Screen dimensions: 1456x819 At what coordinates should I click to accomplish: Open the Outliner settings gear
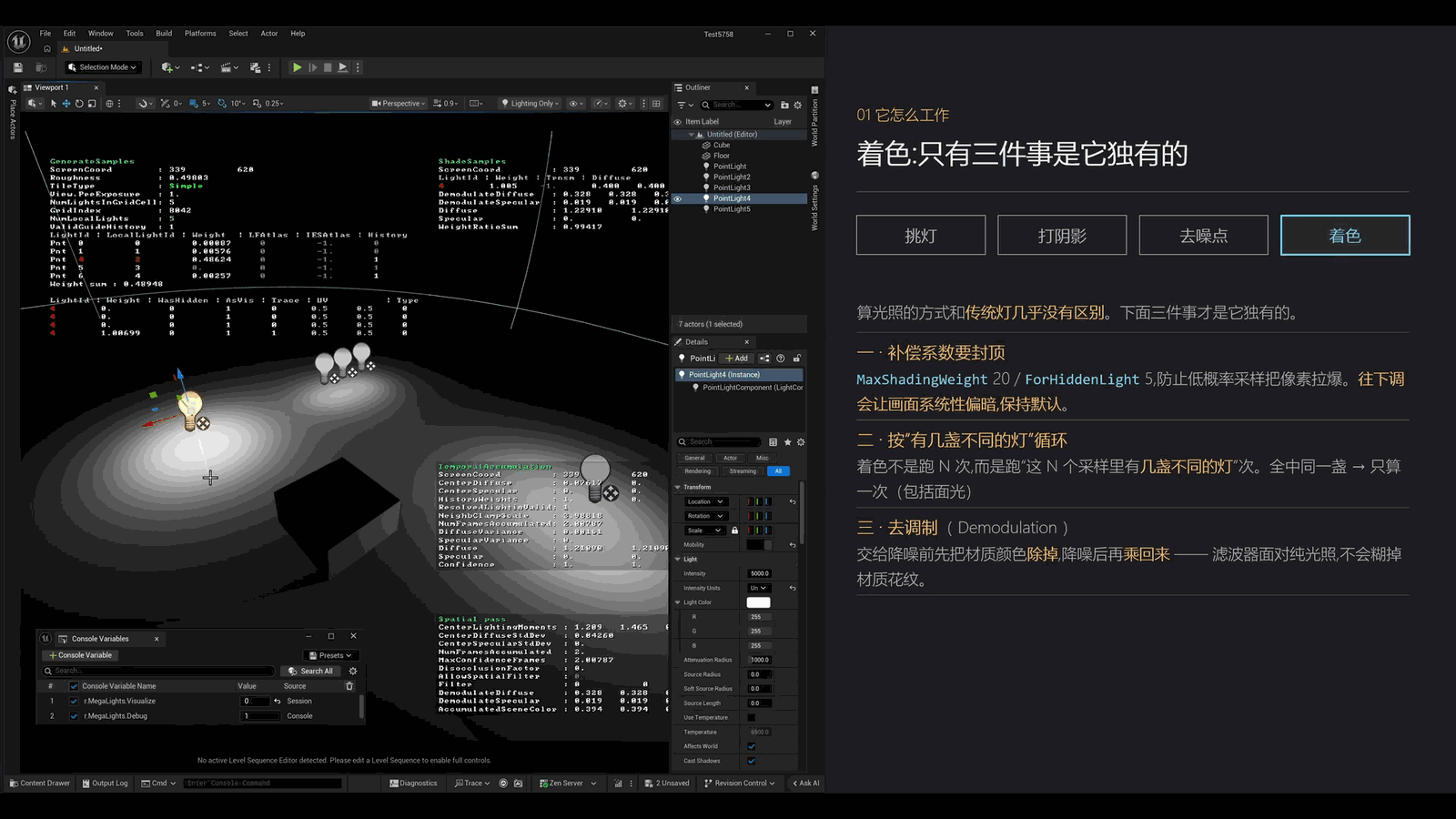tap(798, 105)
